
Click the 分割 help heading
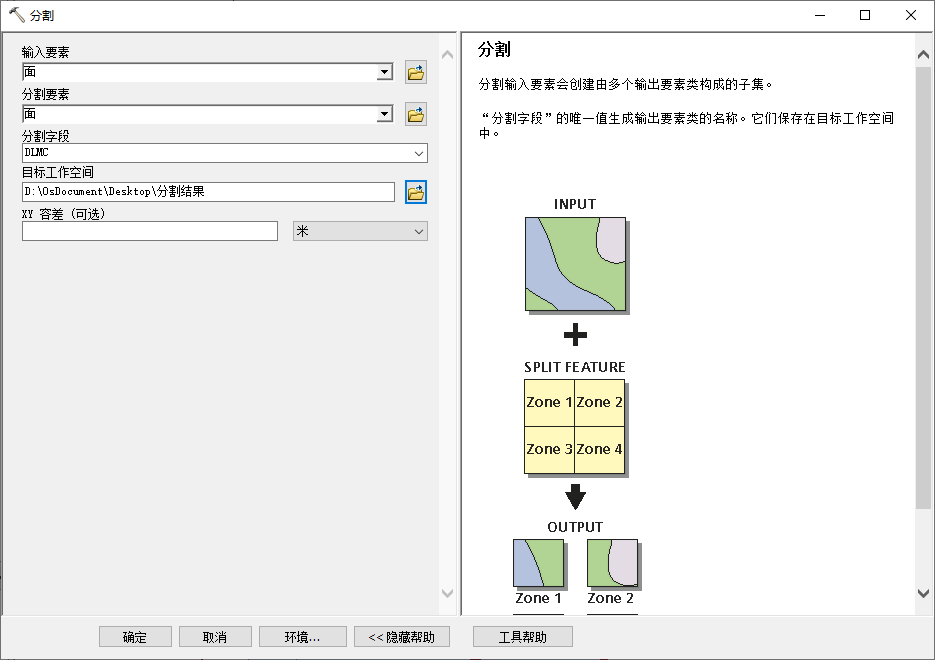[x=494, y=49]
